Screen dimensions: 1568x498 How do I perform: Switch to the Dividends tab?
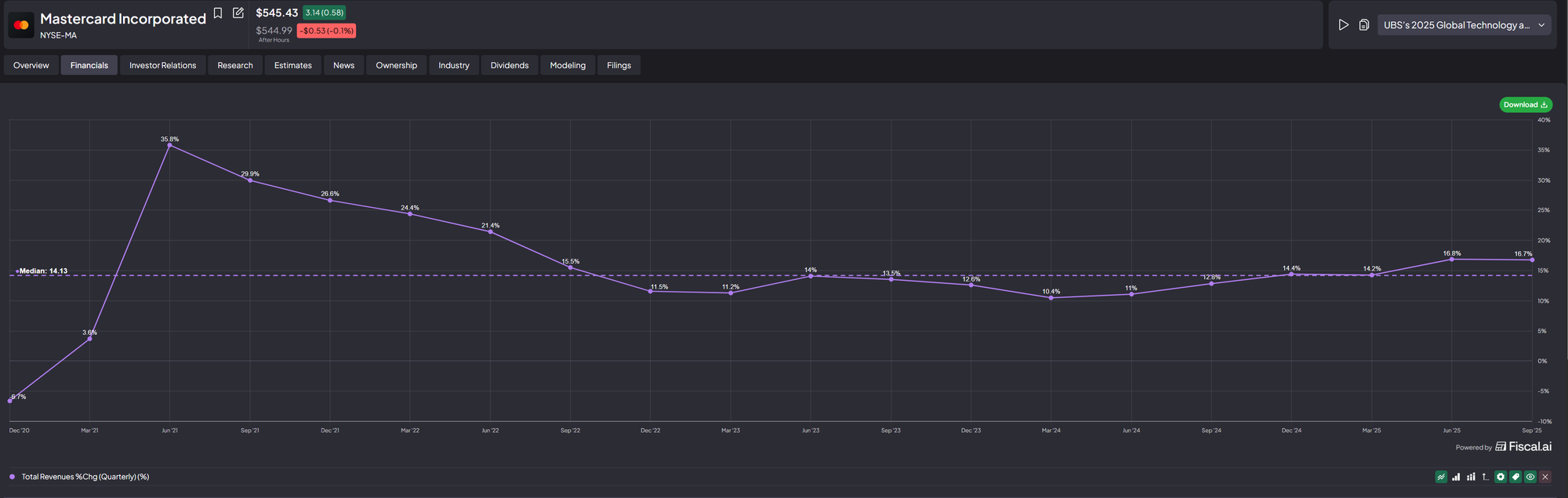coord(510,65)
